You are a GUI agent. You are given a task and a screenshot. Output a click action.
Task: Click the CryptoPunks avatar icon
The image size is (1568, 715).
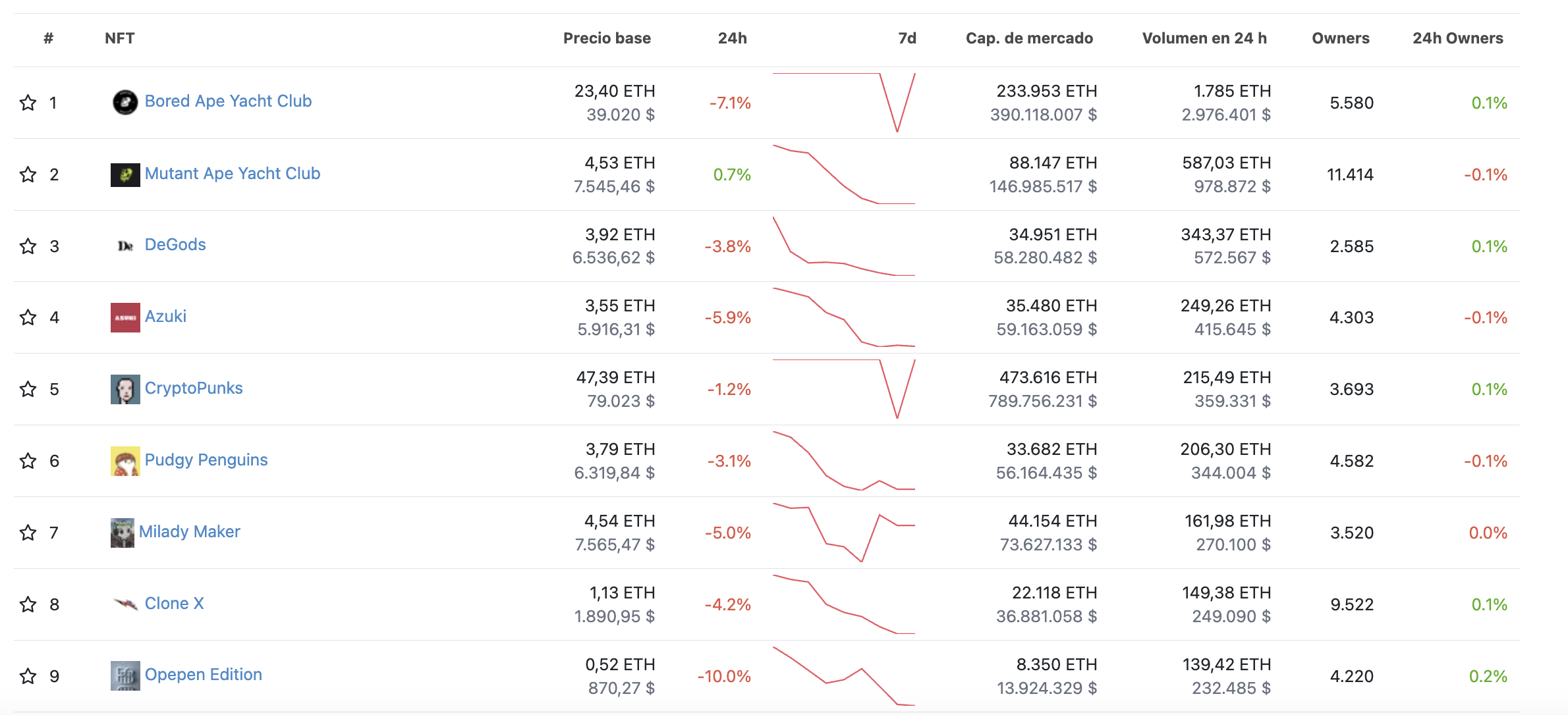(x=125, y=389)
